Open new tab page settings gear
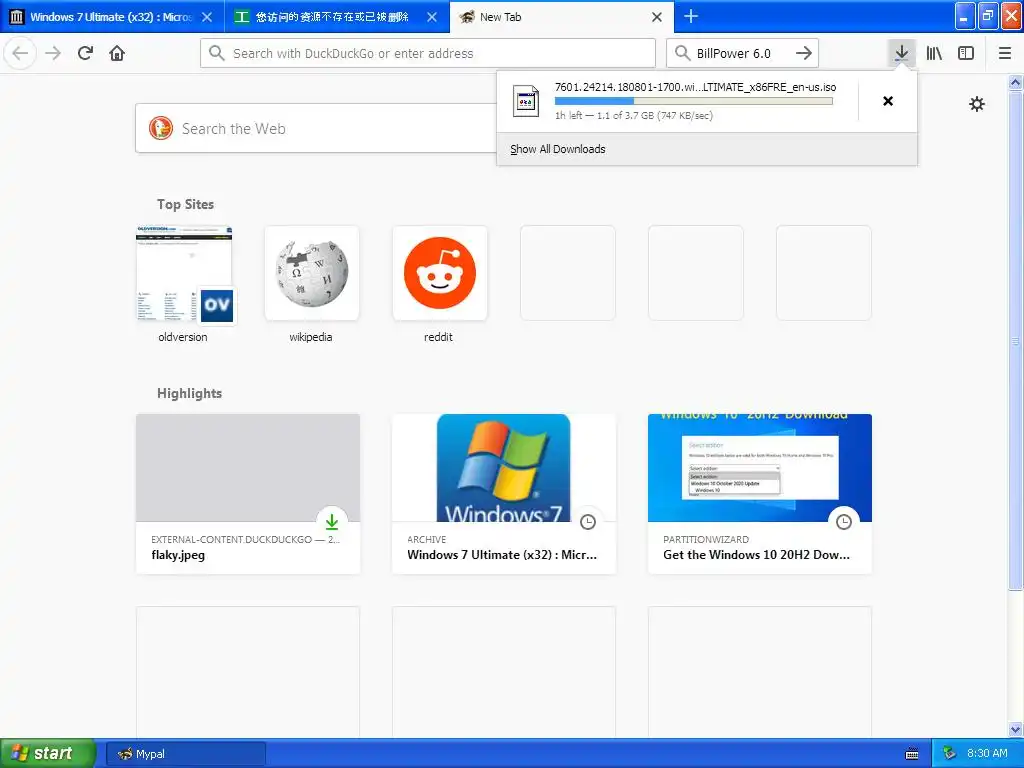This screenshot has width=1024, height=768. (977, 104)
